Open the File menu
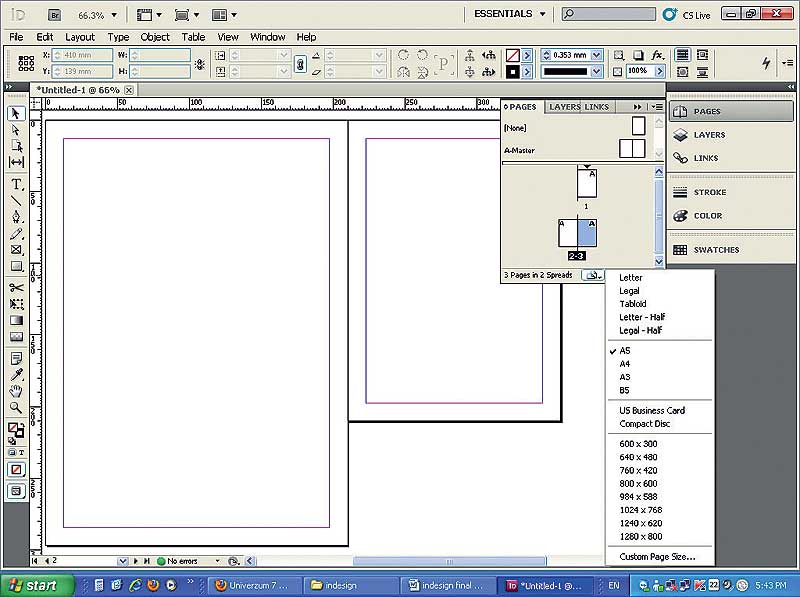Viewport: 800px width, 597px height. (x=16, y=37)
